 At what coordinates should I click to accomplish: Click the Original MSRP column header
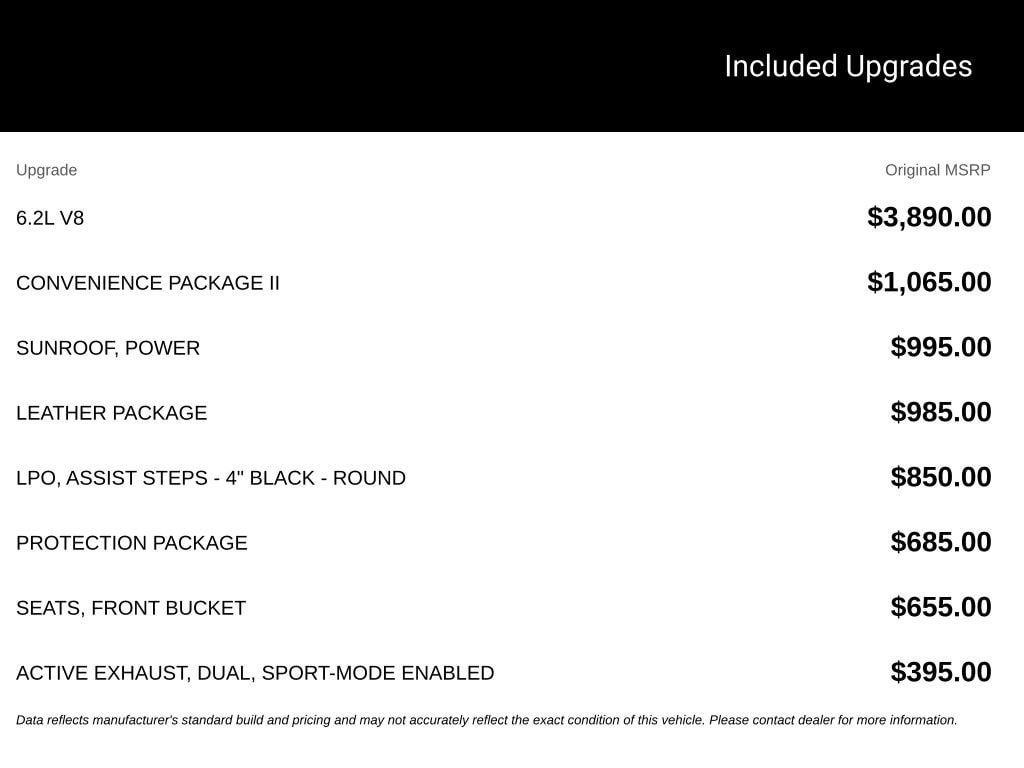[x=937, y=170]
